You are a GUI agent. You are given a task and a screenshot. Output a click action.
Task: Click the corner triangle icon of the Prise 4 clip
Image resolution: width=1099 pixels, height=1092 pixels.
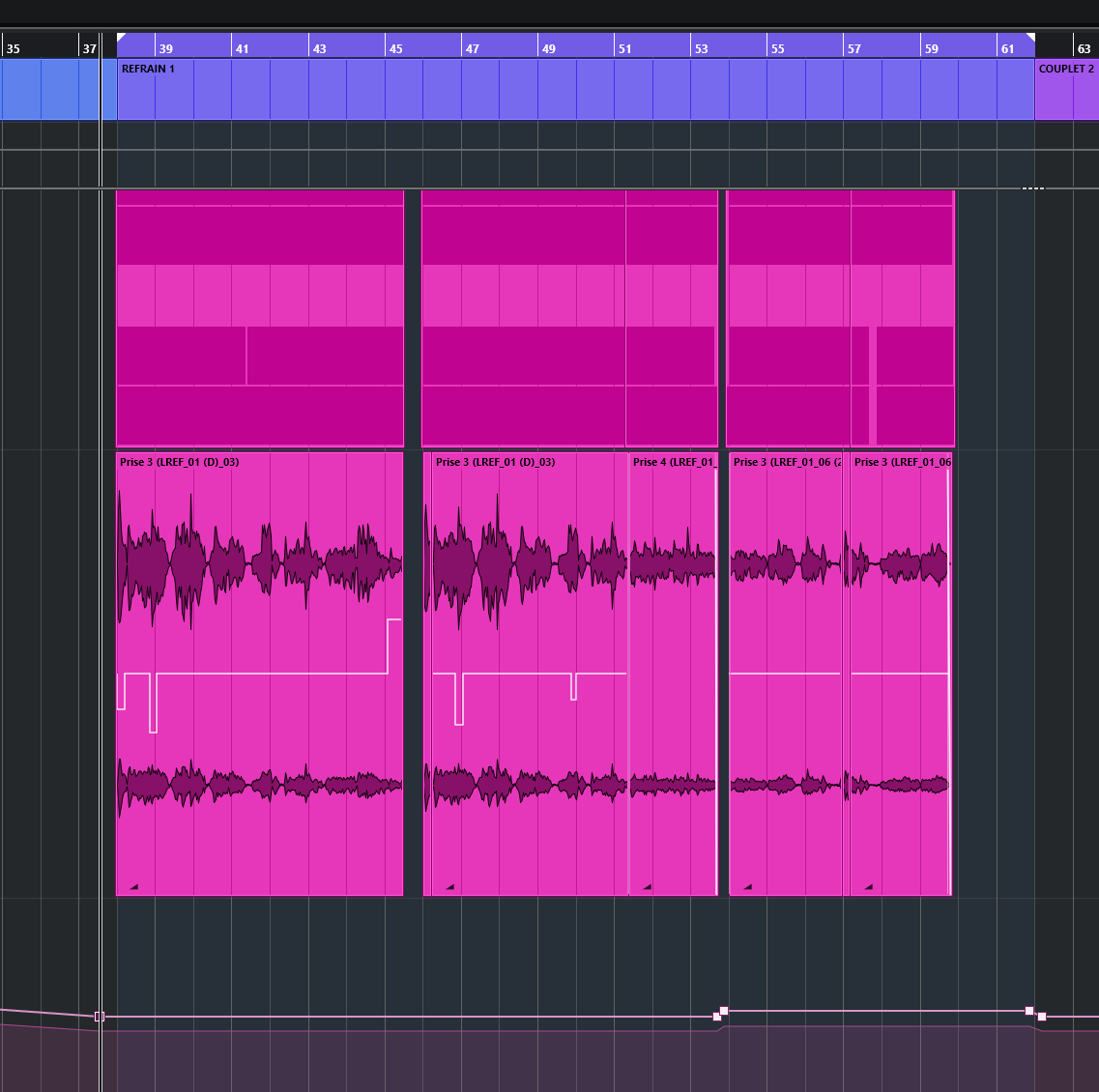coord(647,886)
